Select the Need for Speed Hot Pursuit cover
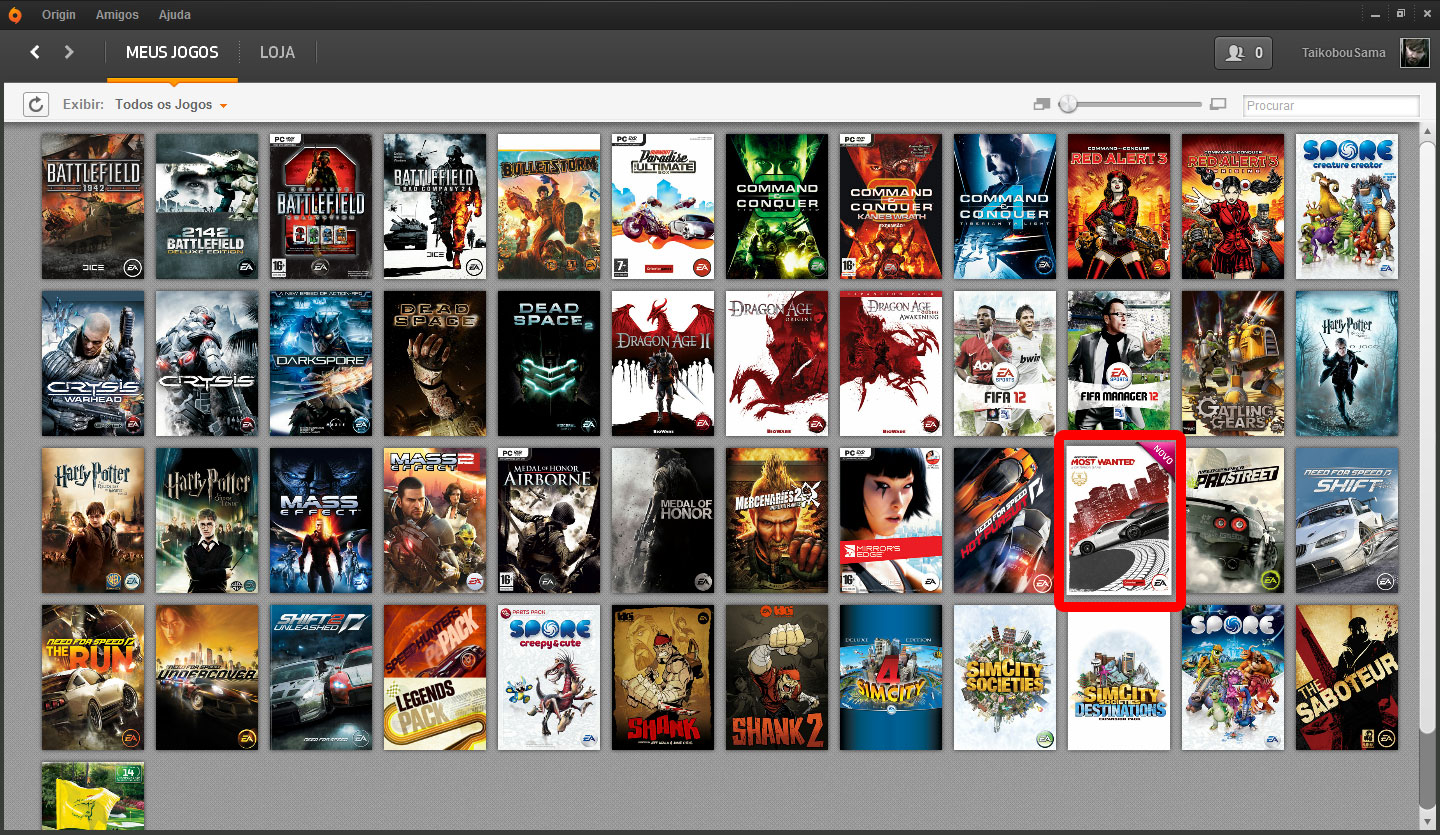This screenshot has width=1440, height=835. coord(1005,520)
